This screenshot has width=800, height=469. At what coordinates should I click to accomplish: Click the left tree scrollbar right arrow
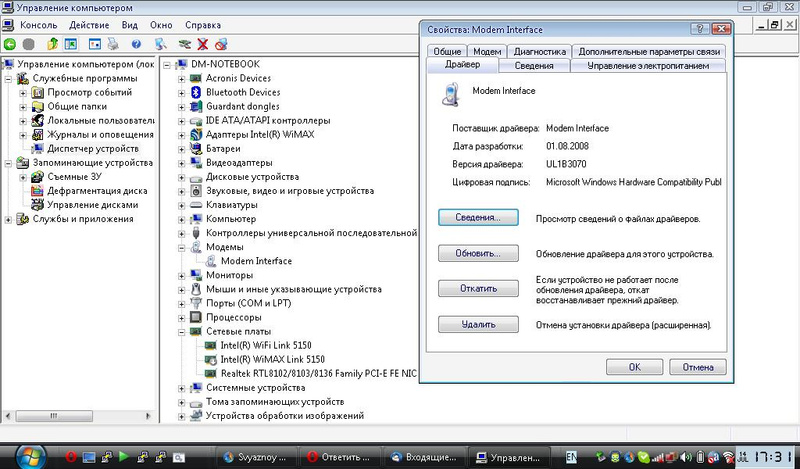pos(148,416)
